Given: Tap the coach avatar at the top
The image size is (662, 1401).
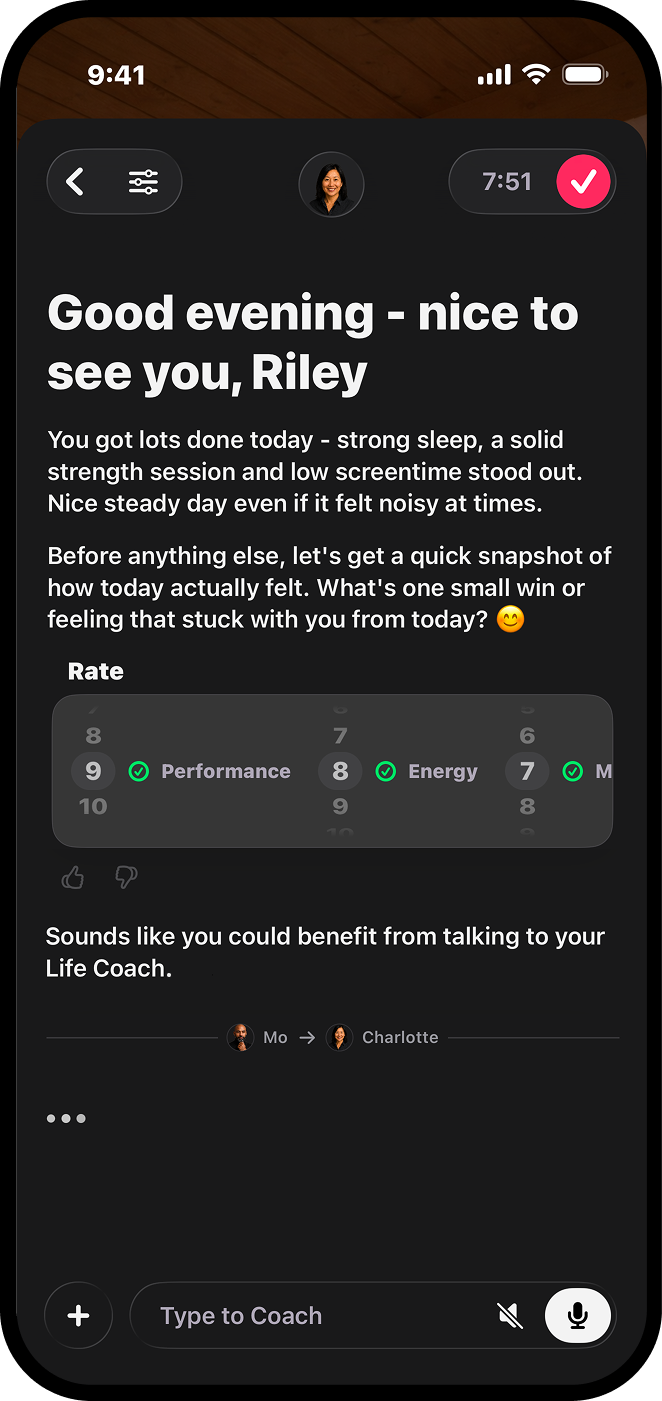Looking at the screenshot, I should click(331, 184).
